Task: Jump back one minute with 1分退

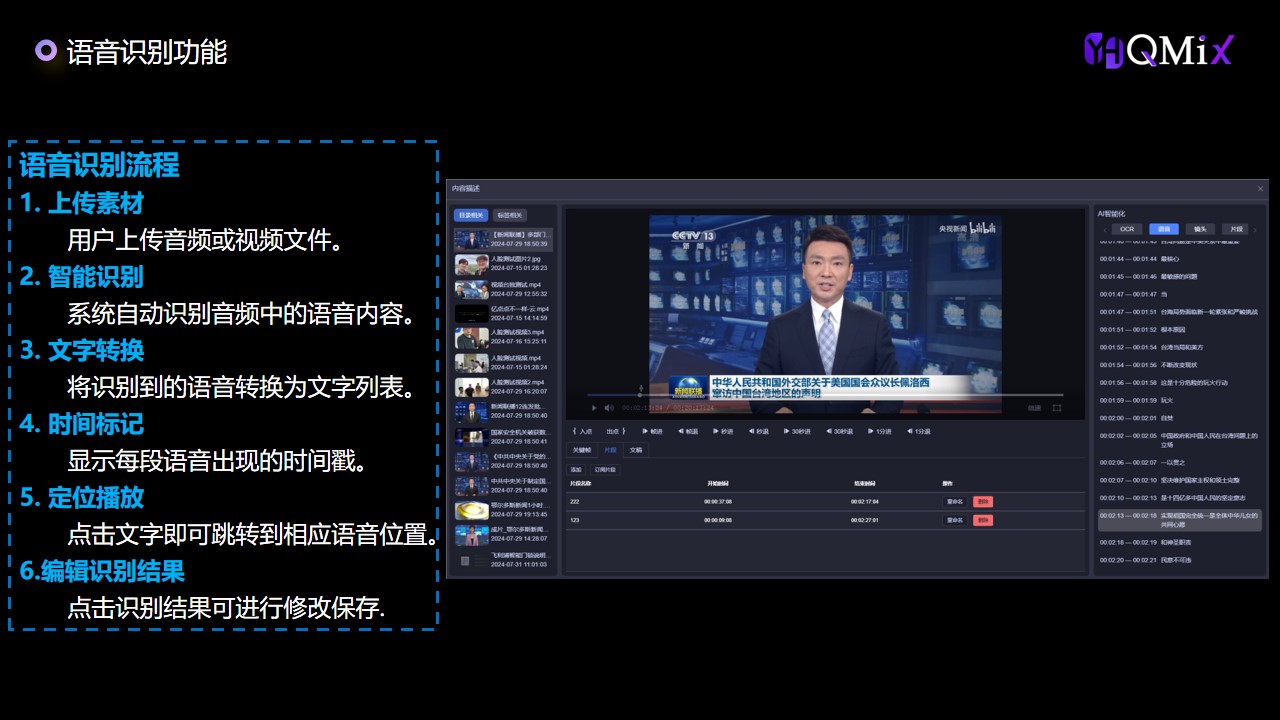Action: point(918,431)
